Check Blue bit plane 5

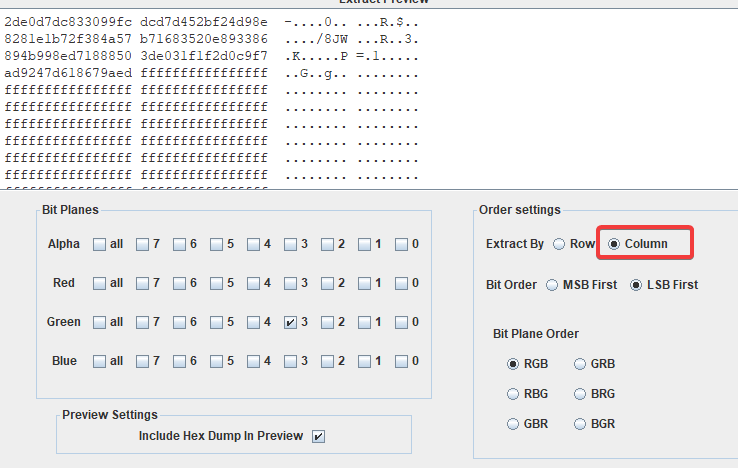[x=216, y=361]
